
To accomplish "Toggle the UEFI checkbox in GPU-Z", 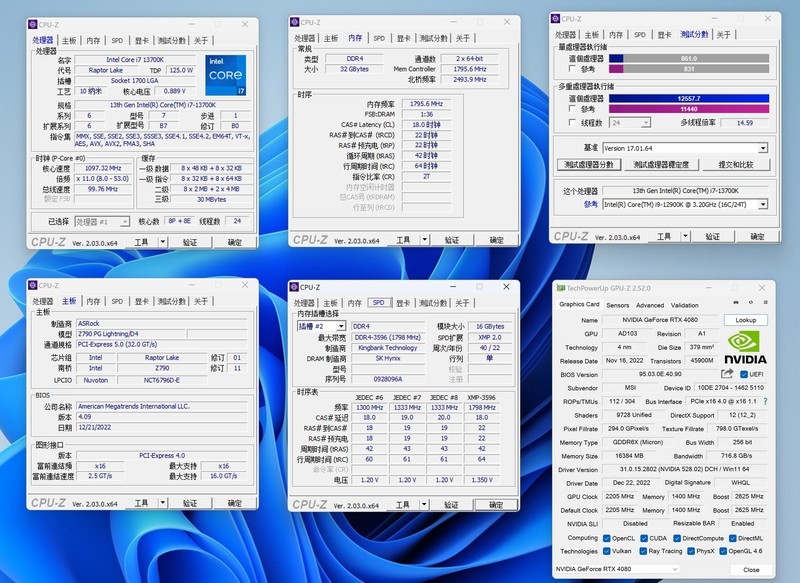I will (x=745, y=374).
